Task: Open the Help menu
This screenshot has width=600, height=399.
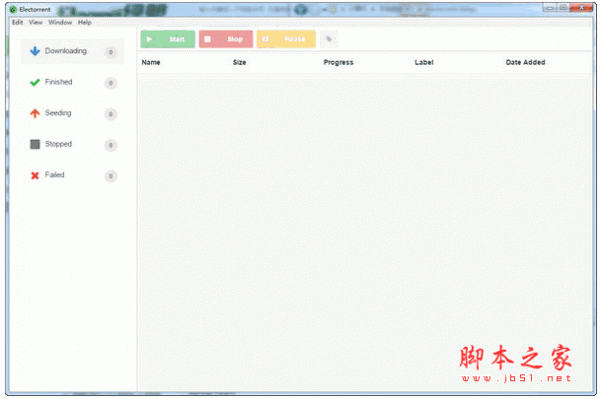Action: 85,22
